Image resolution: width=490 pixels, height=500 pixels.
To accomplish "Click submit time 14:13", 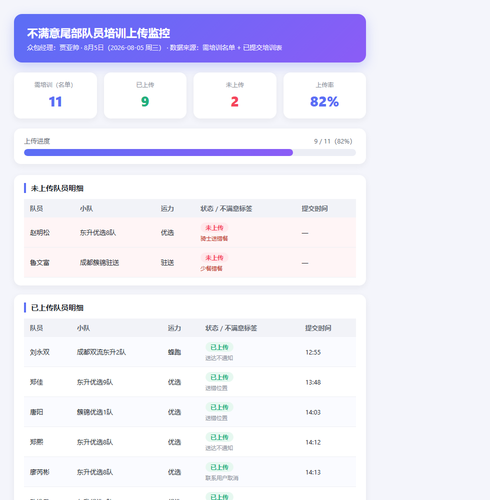I will tap(313, 472).
